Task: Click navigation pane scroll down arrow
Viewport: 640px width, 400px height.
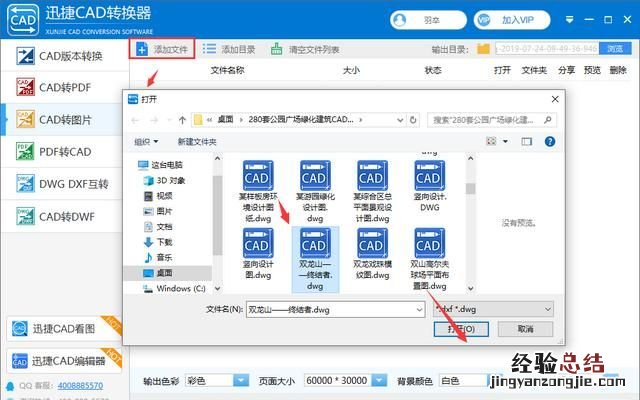Action: [x=218, y=288]
